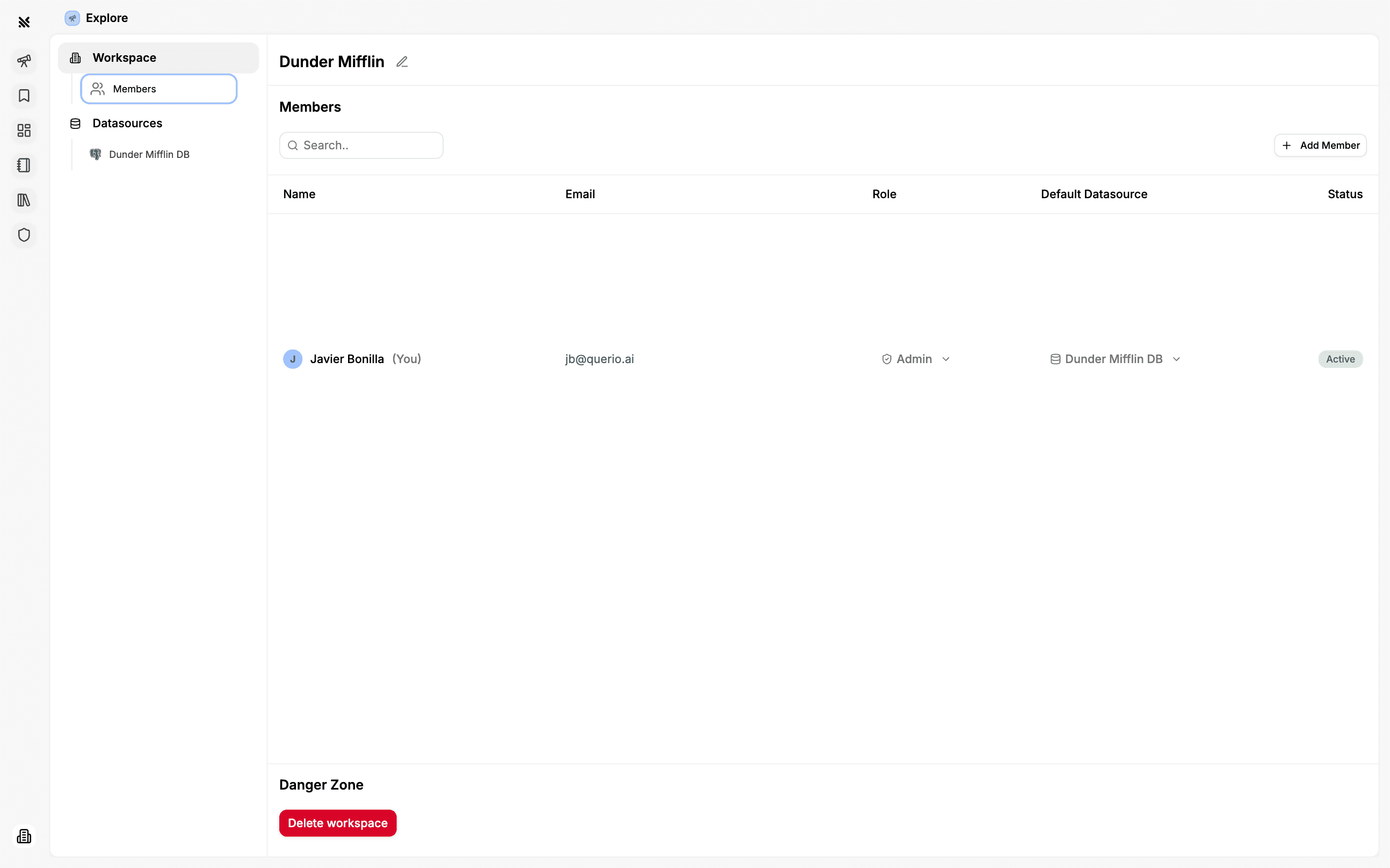Click the workspace building icon at bottom-left
The image size is (1390, 868).
pyautogui.click(x=24, y=836)
